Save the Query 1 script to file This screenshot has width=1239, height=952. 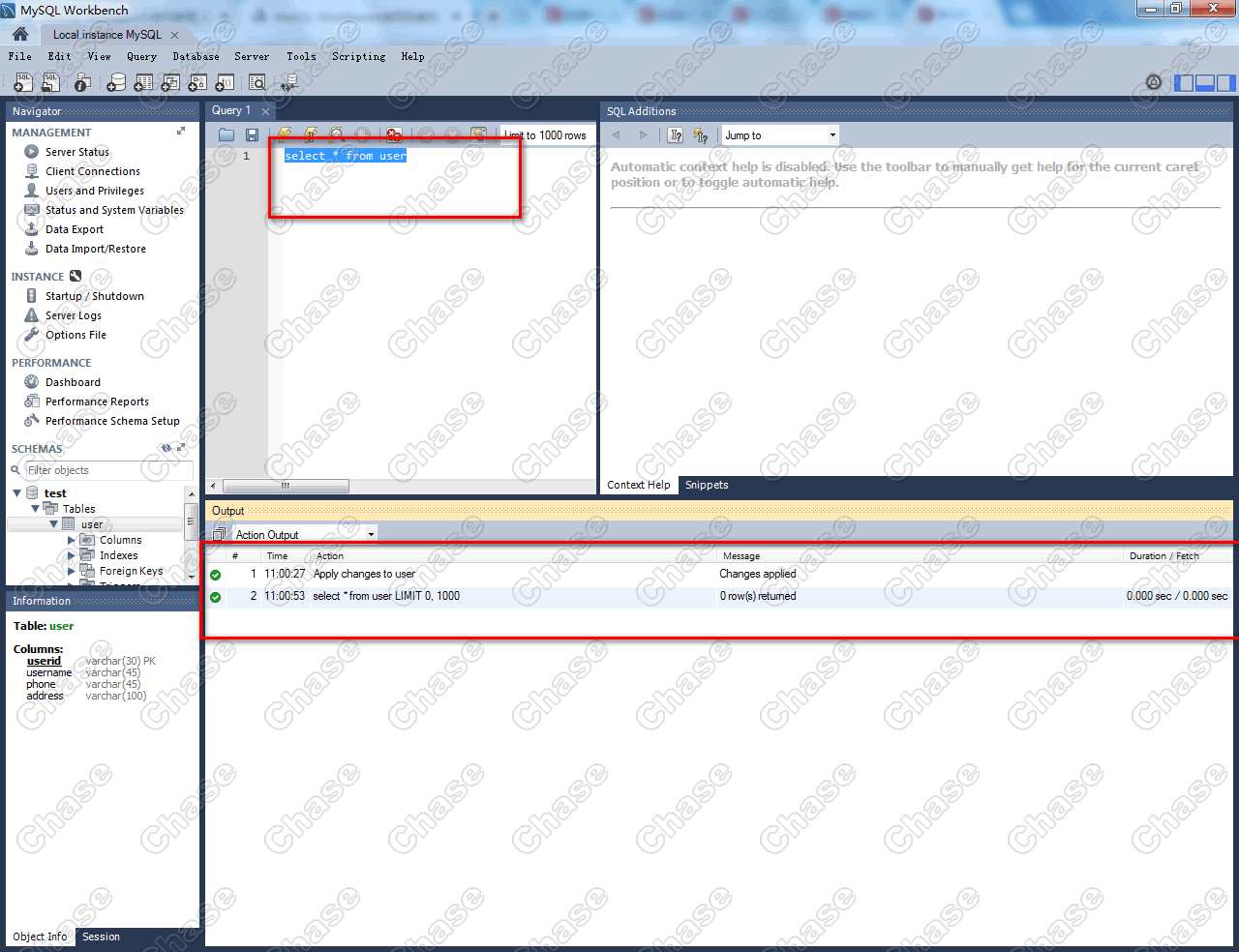click(x=252, y=135)
